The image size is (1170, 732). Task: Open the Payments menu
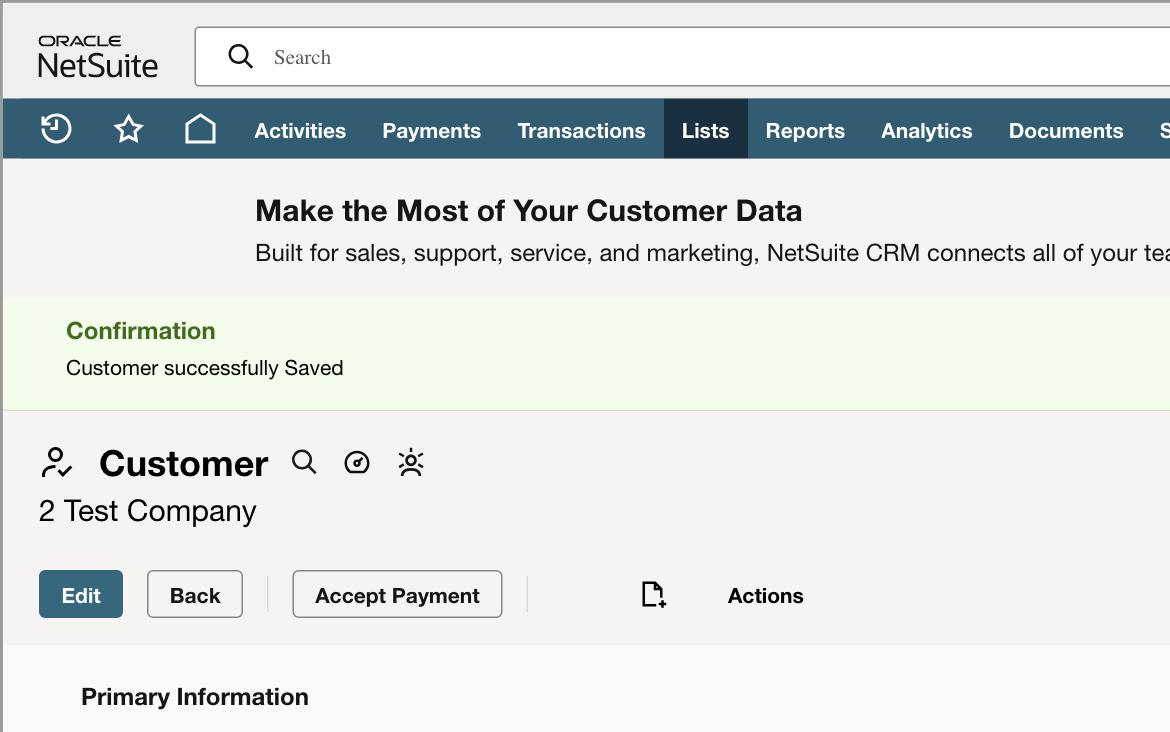[431, 131]
